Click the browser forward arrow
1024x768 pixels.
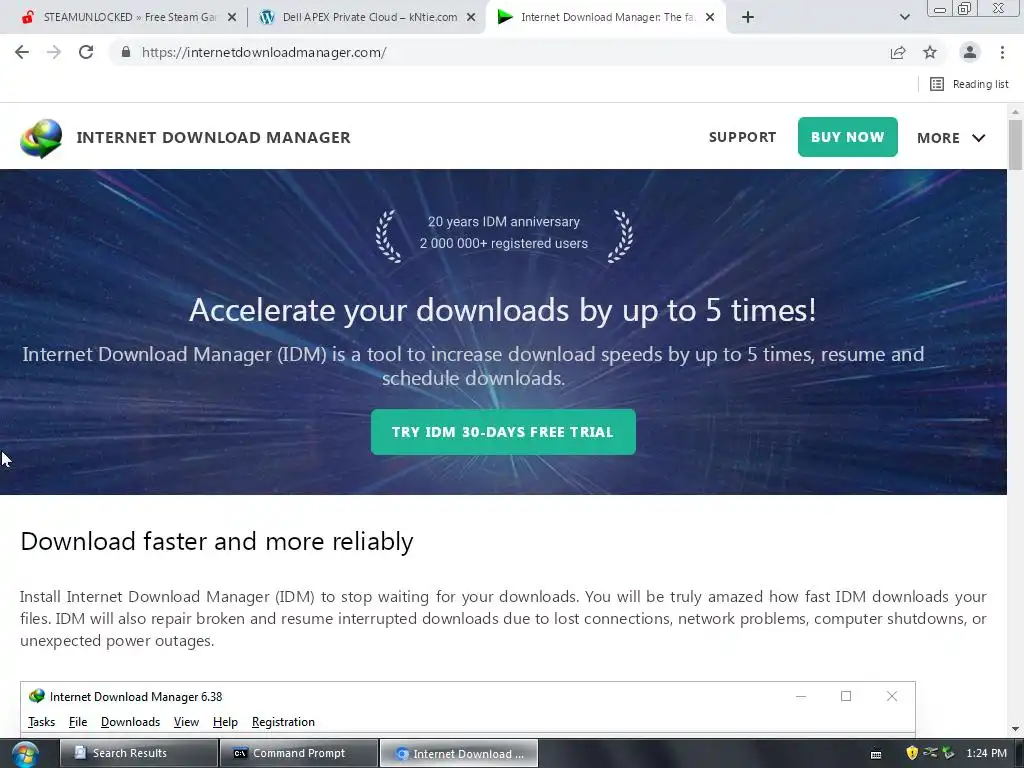(54, 52)
